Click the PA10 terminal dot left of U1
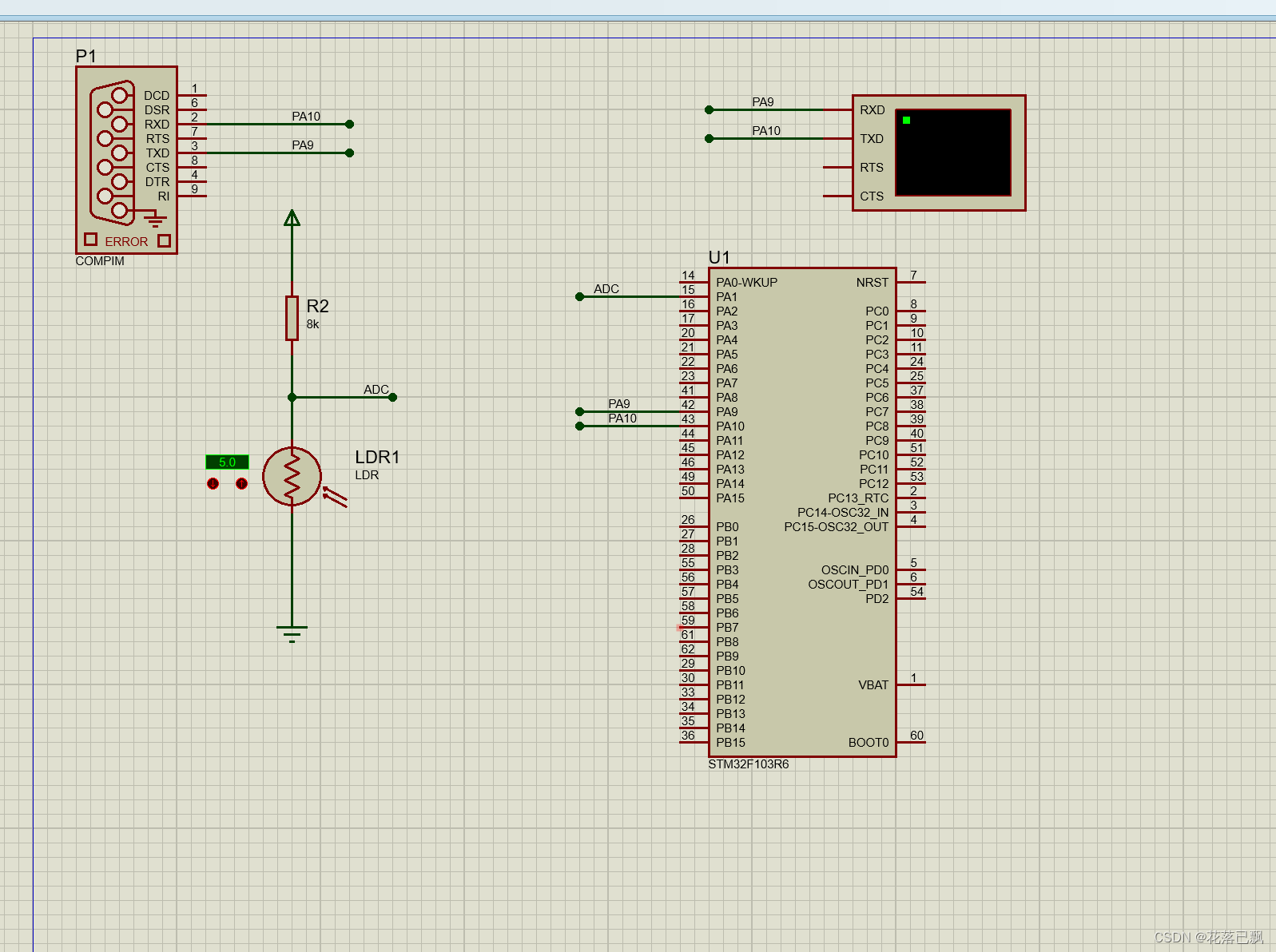Viewport: 1276px width, 952px height. (x=580, y=426)
